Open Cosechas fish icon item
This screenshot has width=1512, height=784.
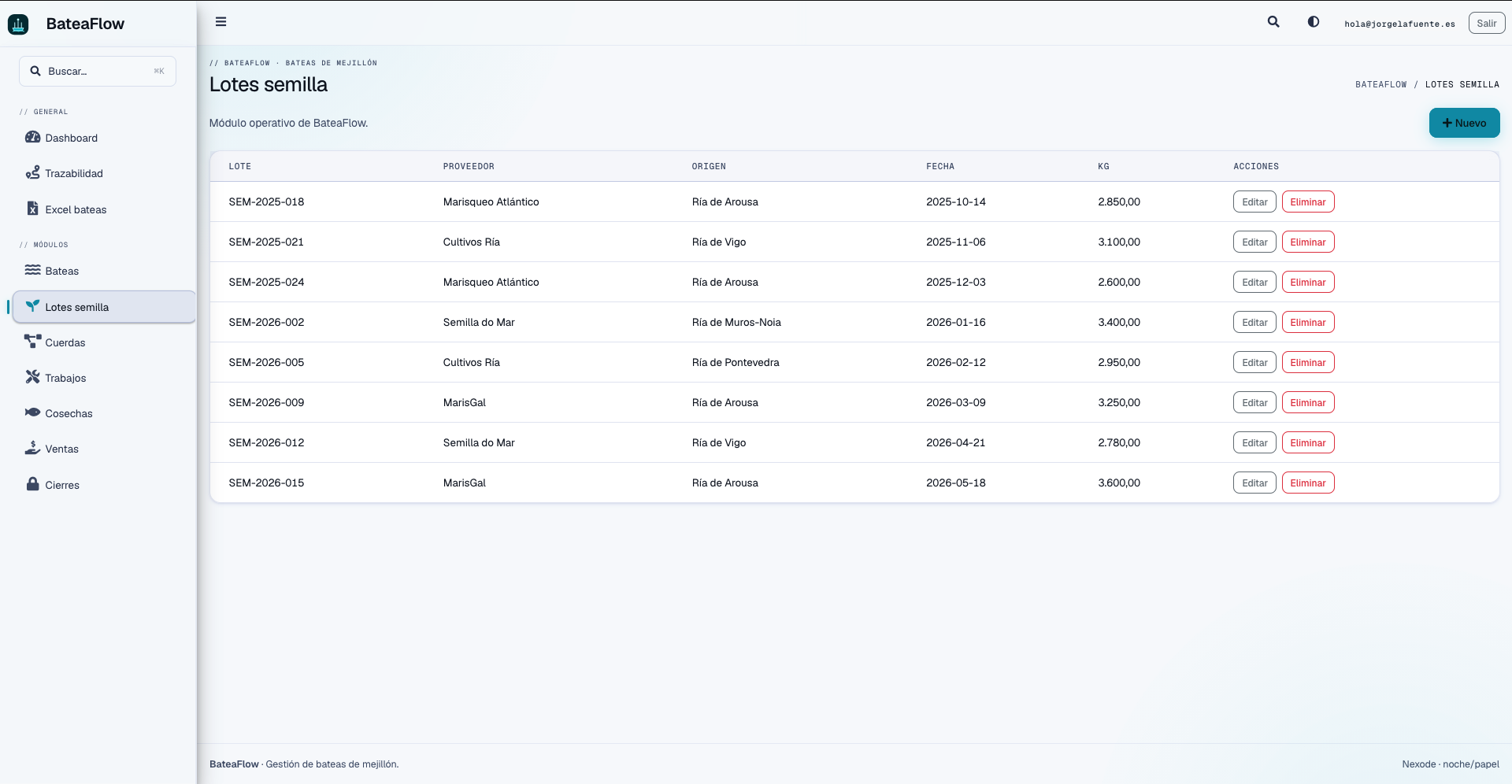(104, 413)
